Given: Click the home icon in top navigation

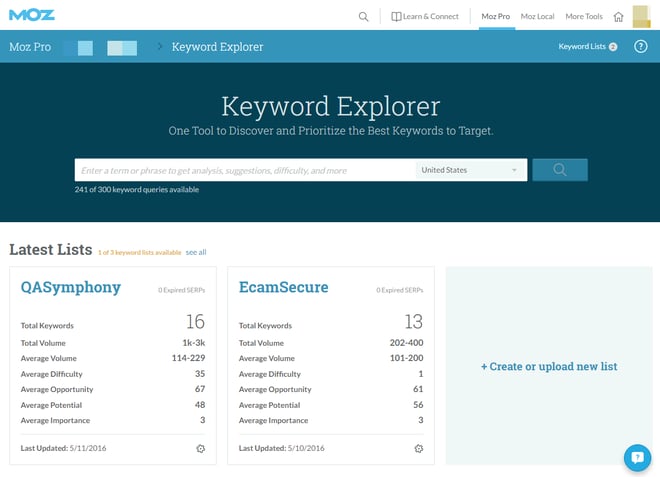Looking at the screenshot, I should (618, 16).
